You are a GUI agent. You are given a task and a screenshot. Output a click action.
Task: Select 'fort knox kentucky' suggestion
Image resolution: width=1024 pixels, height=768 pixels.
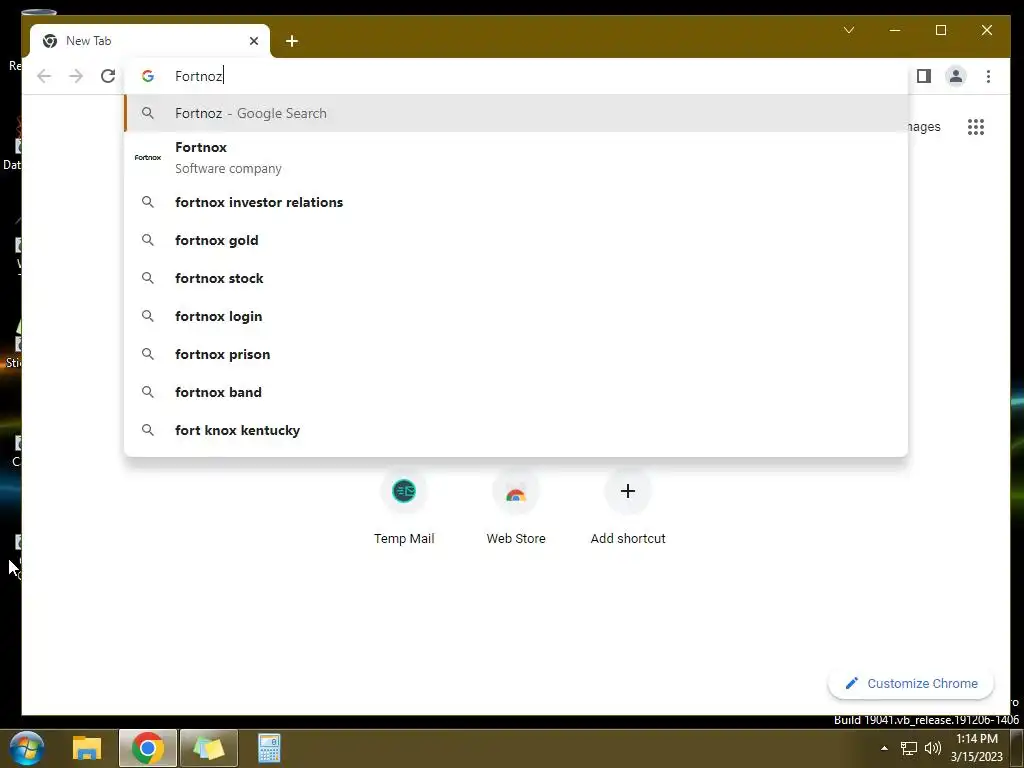click(x=516, y=430)
